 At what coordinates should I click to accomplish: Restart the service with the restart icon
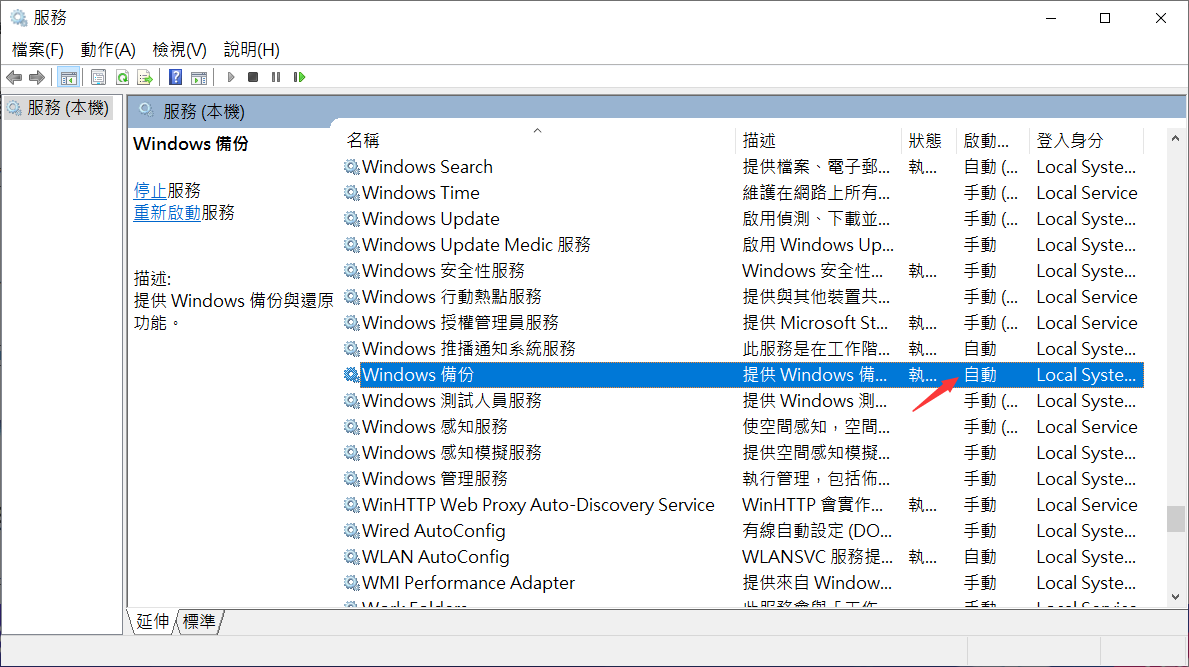[x=300, y=77]
